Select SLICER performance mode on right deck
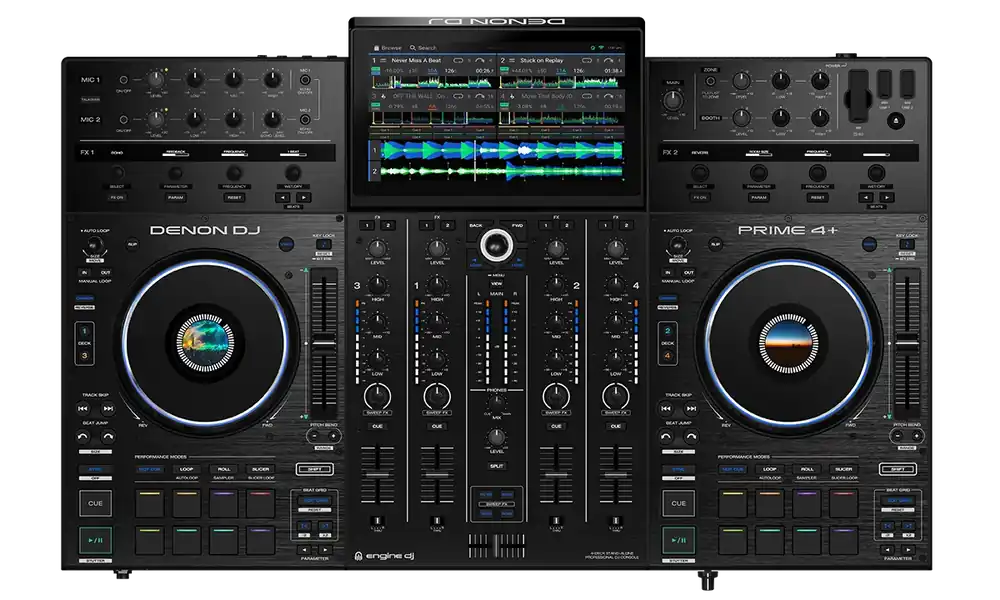 click(x=844, y=469)
